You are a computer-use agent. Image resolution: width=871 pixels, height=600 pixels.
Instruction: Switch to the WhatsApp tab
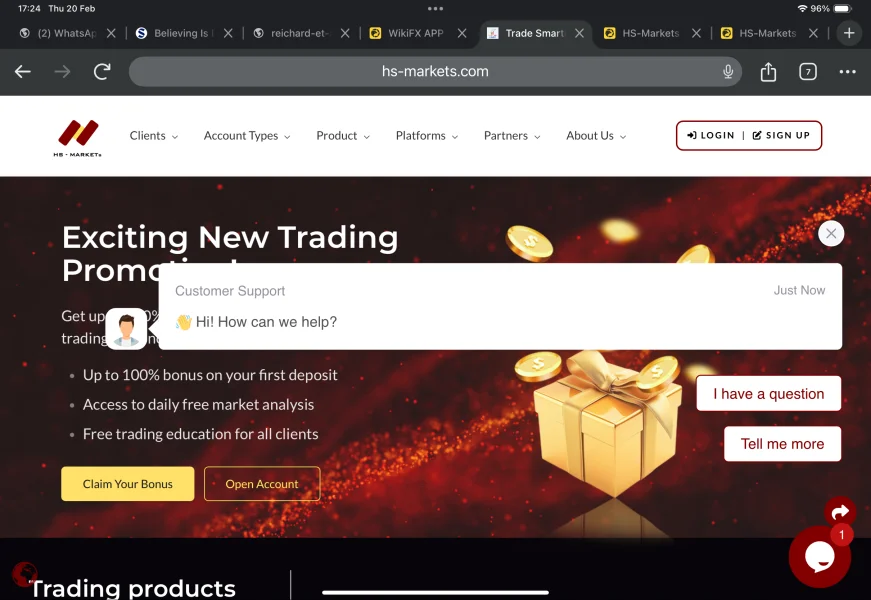click(67, 33)
